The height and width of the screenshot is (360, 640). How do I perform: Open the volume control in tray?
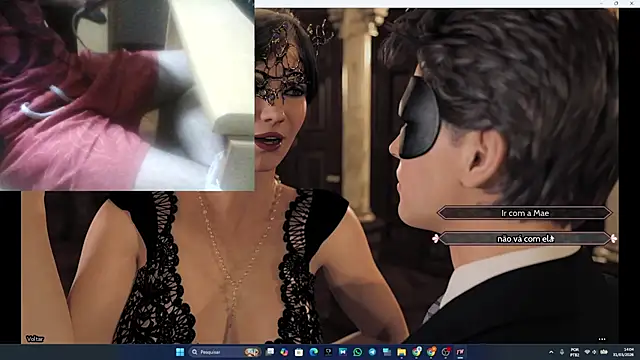(595, 352)
